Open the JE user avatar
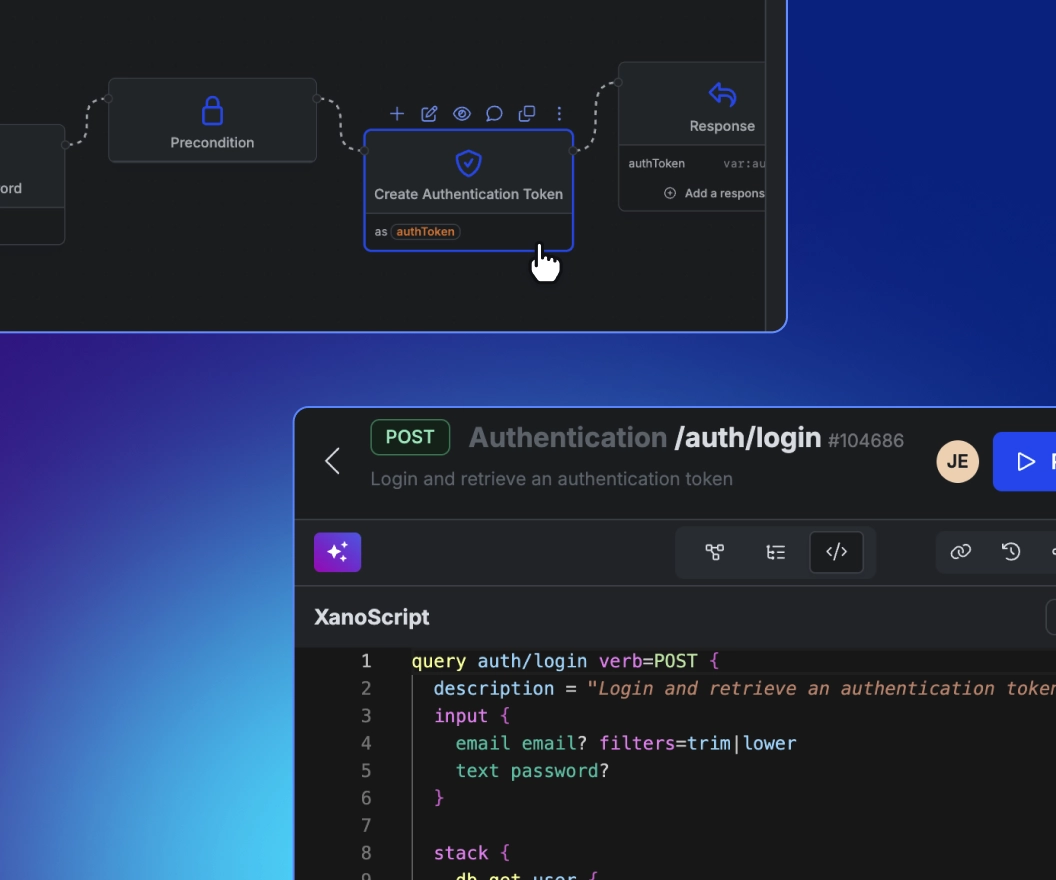1056x880 pixels. coord(957,461)
